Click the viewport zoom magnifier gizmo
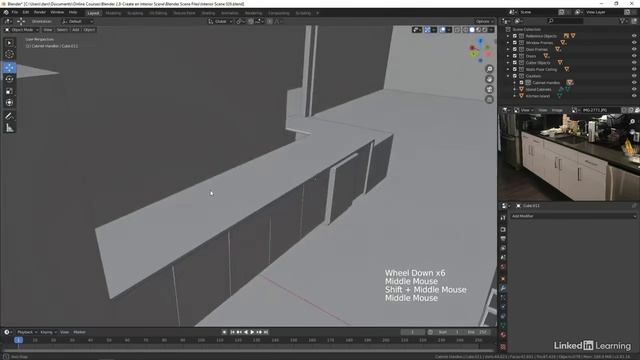Image resolution: width=640 pixels, height=360 pixels. [x=489, y=69]
